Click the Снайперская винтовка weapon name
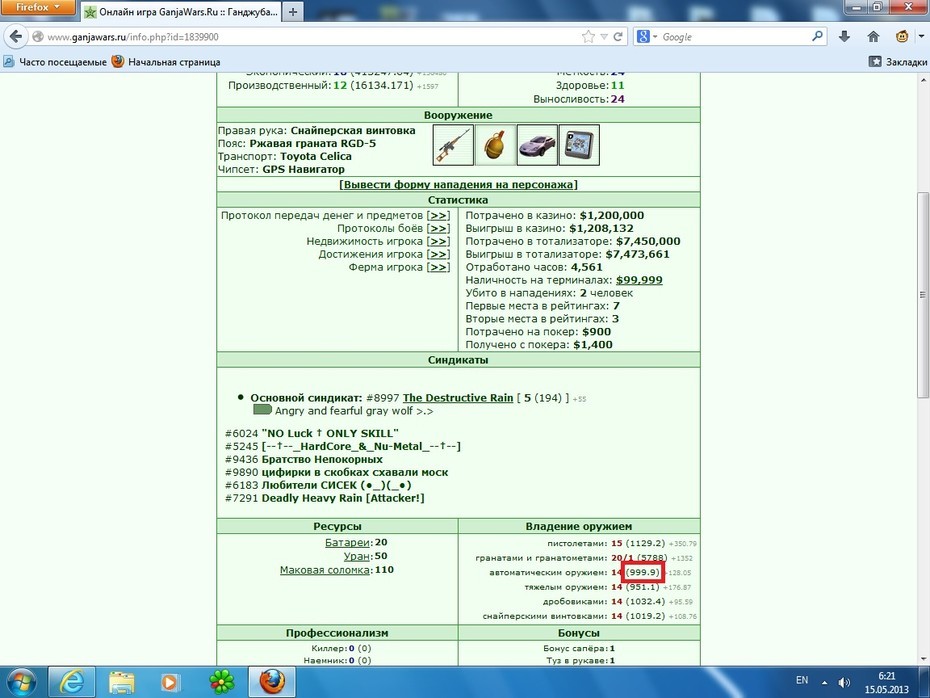 tap(353, 130)
